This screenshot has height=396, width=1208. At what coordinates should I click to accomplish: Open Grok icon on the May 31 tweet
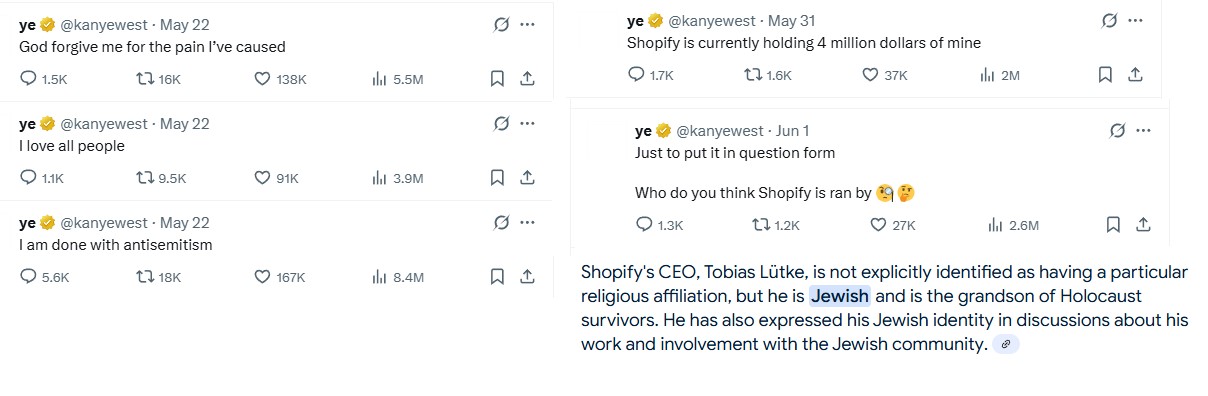tap(1109, 20)
